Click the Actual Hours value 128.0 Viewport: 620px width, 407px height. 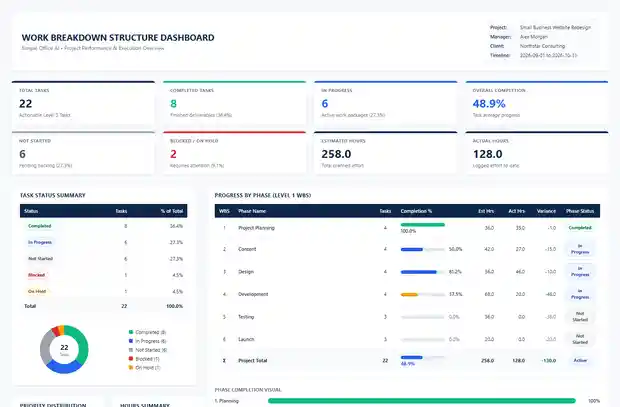pos(488,154)
